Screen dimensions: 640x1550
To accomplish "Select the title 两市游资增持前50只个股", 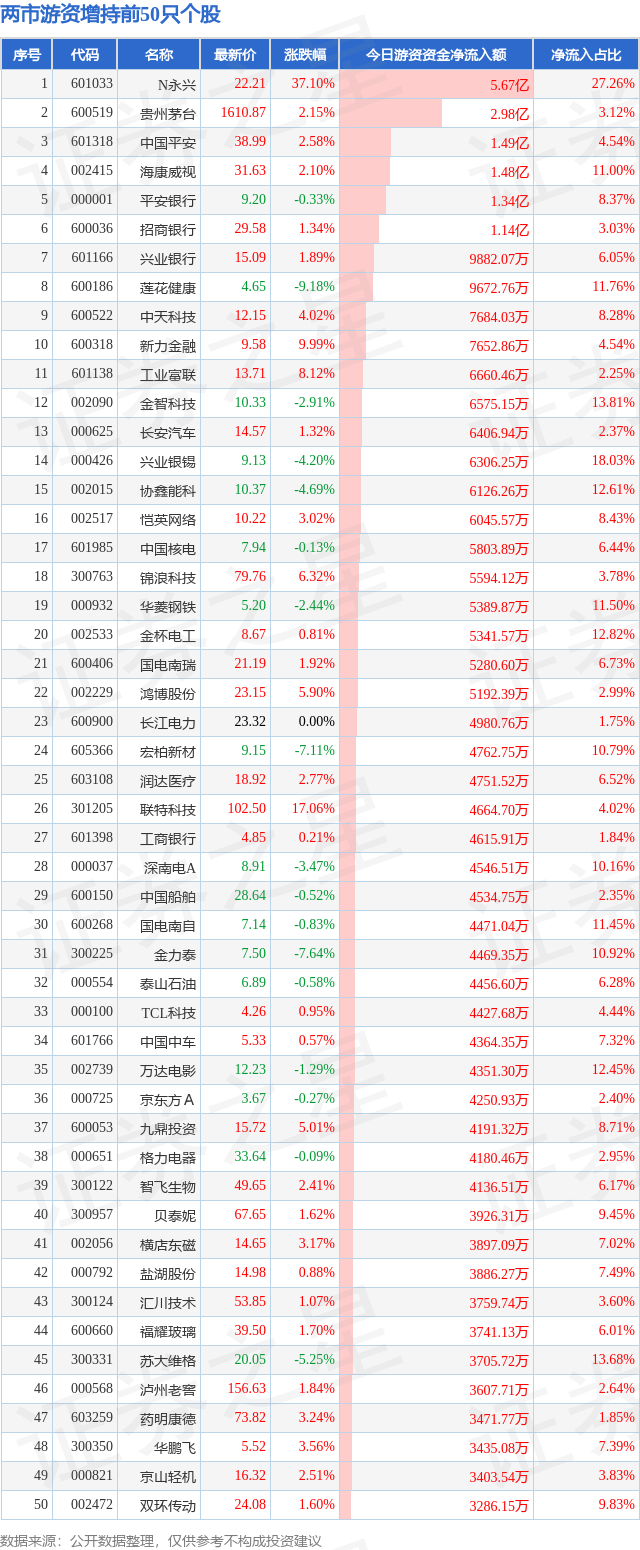I will click(111, 15).
